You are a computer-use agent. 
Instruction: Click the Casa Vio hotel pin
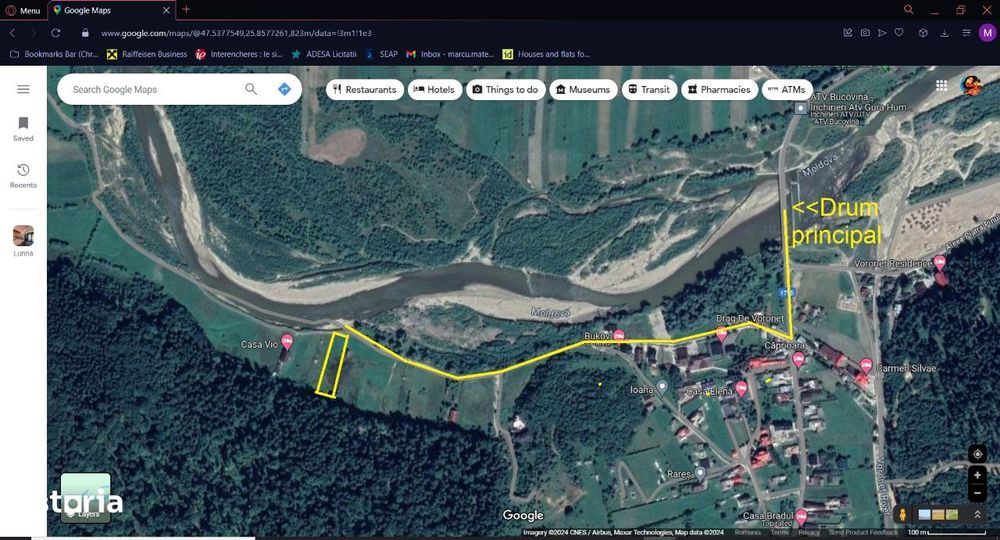287,342
